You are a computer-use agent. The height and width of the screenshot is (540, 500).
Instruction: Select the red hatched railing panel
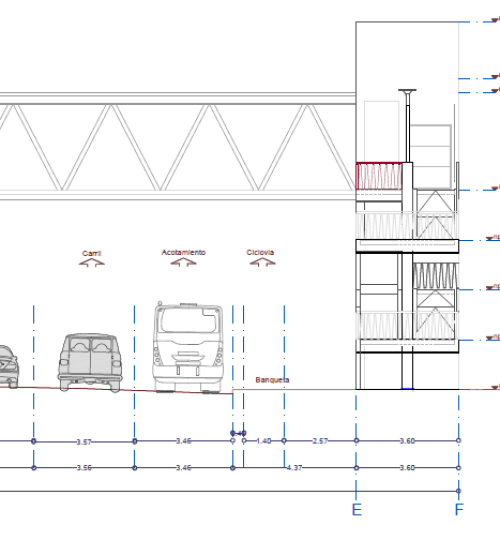(x=379, y=176)
